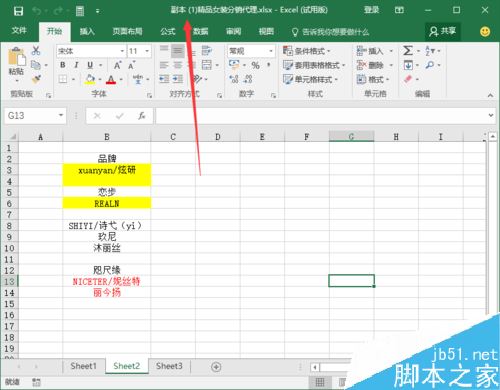The height and width of the screenshot is (390, 500).
Task: Toggle Italic formatting
Action: [x=76, y=65]
